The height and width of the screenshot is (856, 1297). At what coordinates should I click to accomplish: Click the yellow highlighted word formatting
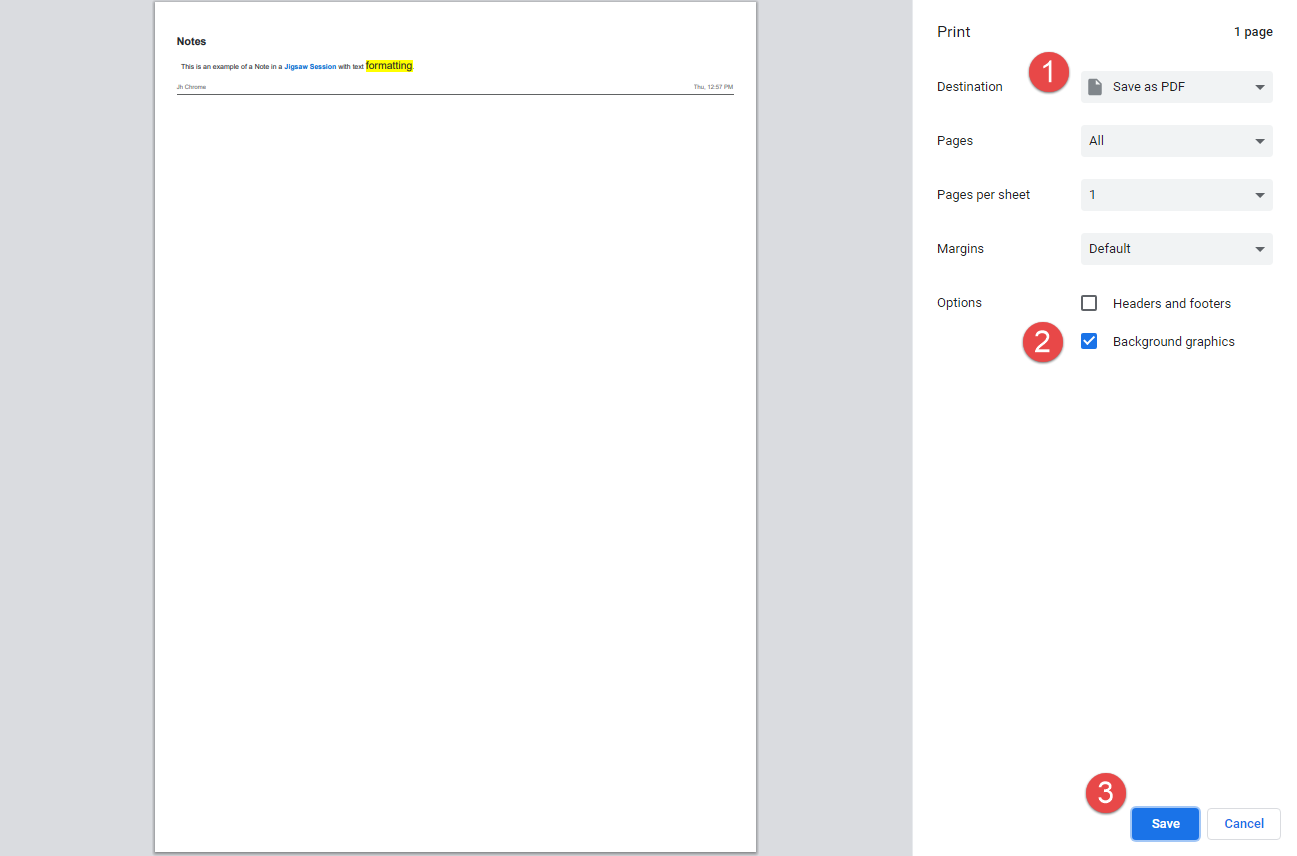[x=389, y=66]
